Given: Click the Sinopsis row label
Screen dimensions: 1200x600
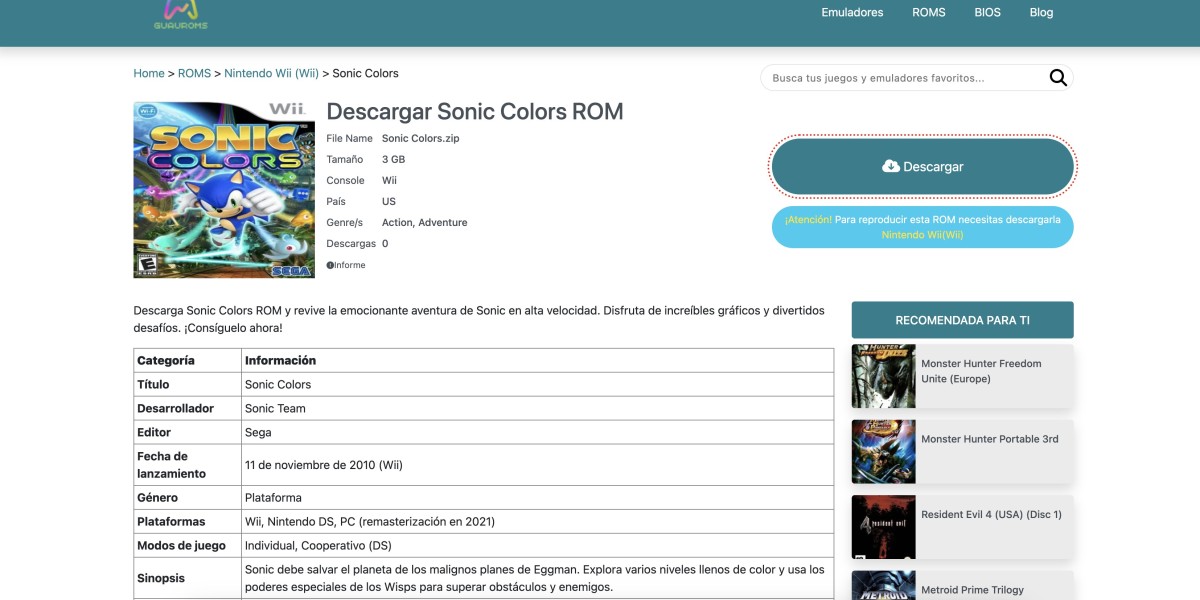Looking at the screenshot, I should point(161,578).
